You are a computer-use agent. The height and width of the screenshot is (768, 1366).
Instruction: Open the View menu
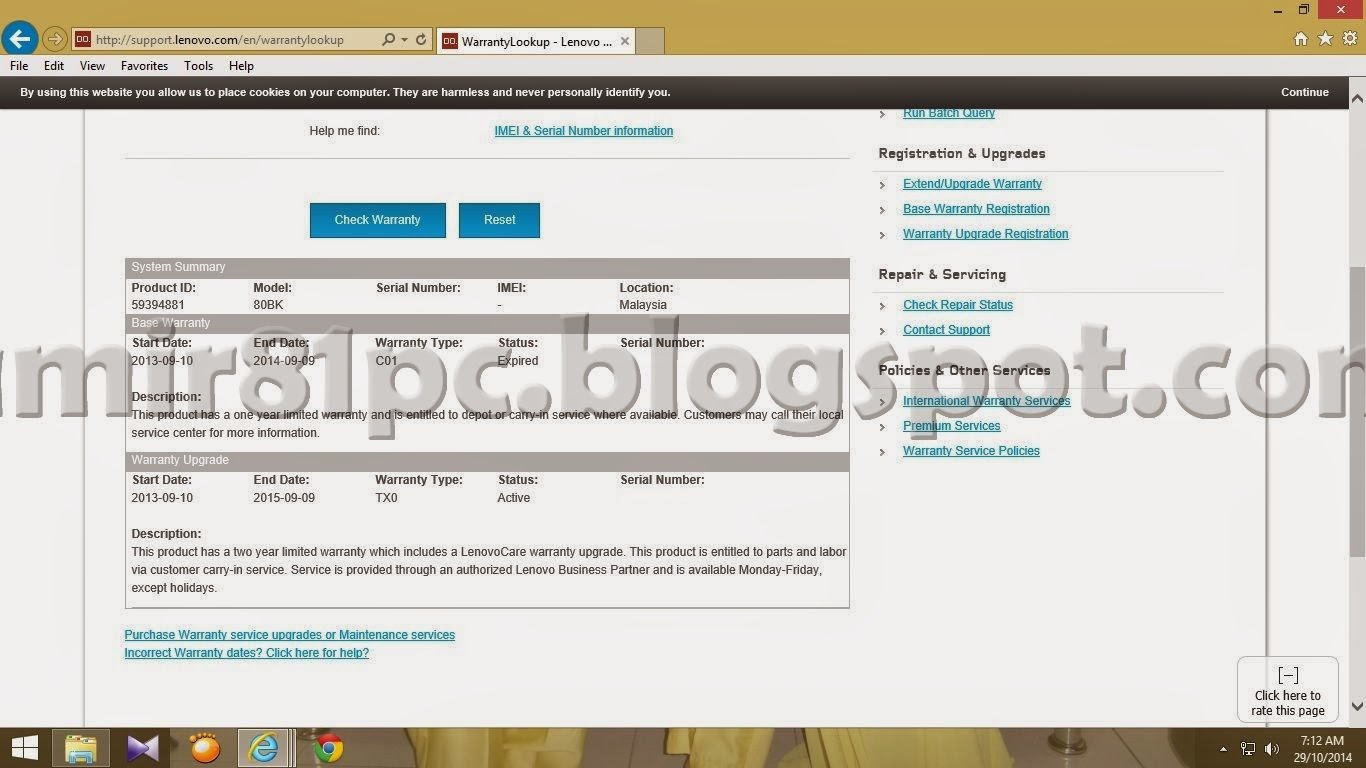[x=92, y=66]
